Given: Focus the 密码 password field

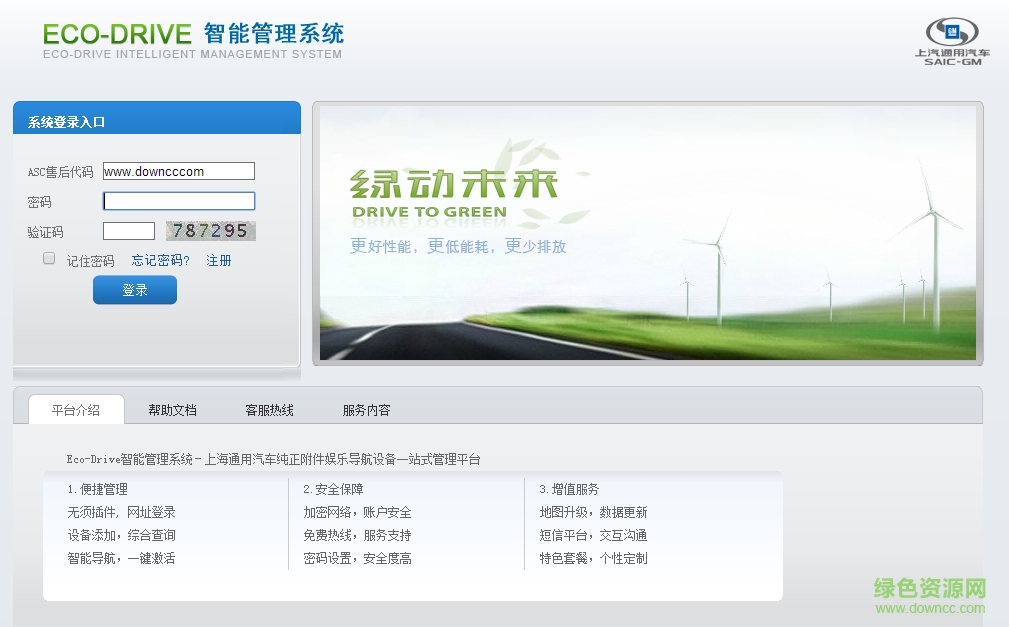Looking at the screenshot, I should click(x=178, y=200).
